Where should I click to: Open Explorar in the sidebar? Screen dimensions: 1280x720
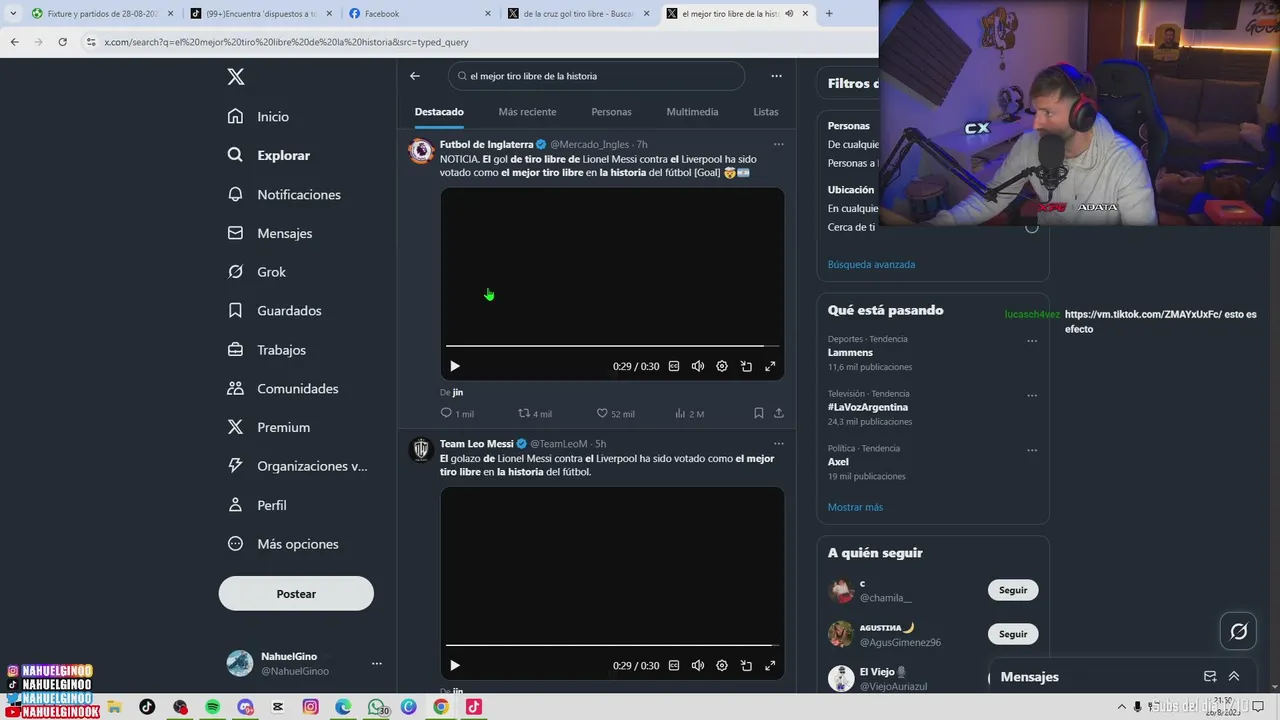tap(269, 155)
